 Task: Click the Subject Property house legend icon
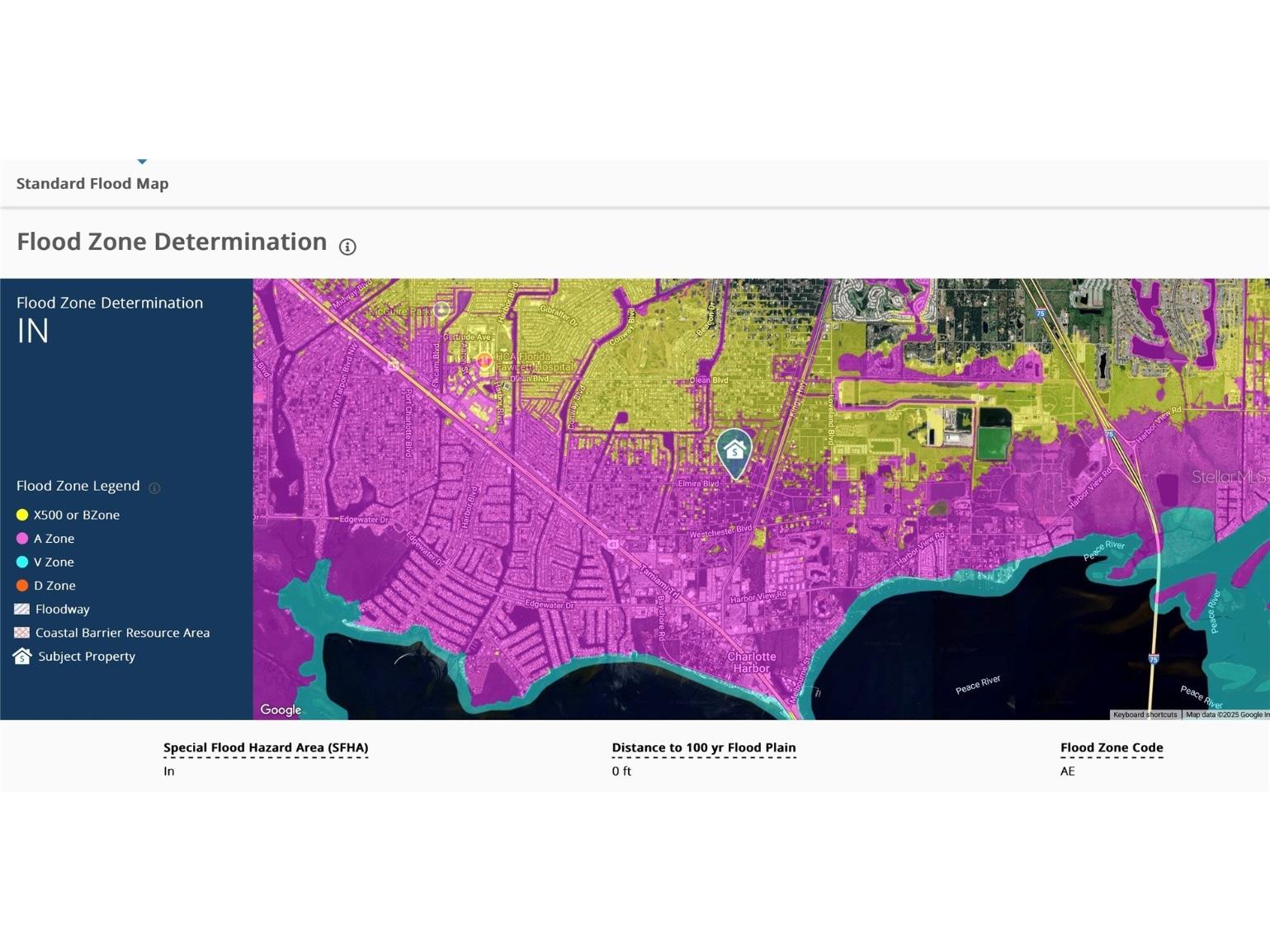tap(22, 657)
